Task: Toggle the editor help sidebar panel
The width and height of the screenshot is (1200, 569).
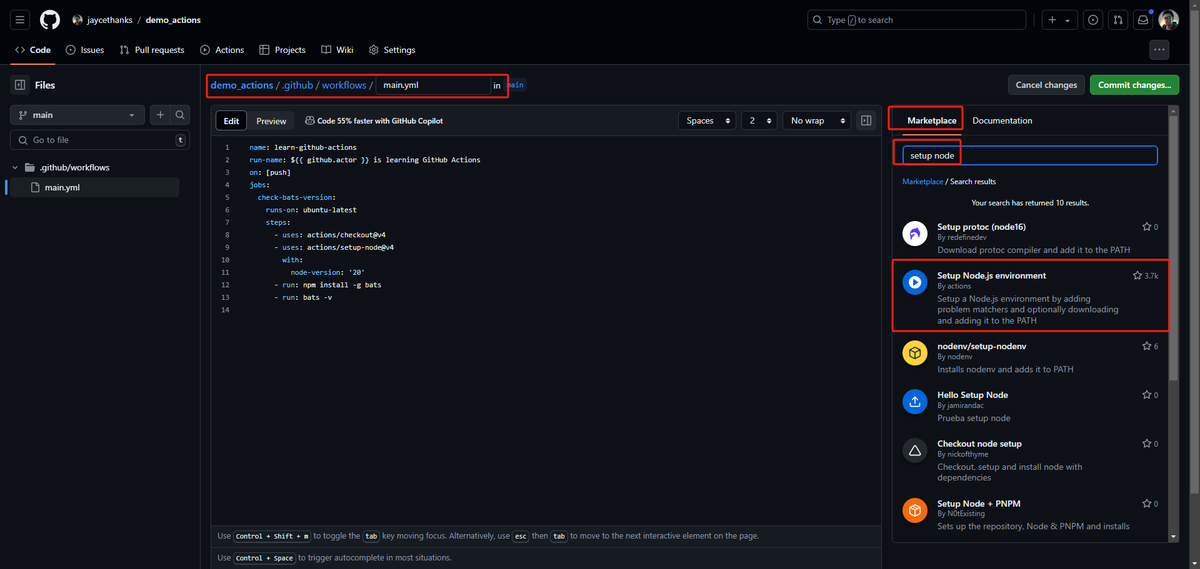Action: click(866, 120)
